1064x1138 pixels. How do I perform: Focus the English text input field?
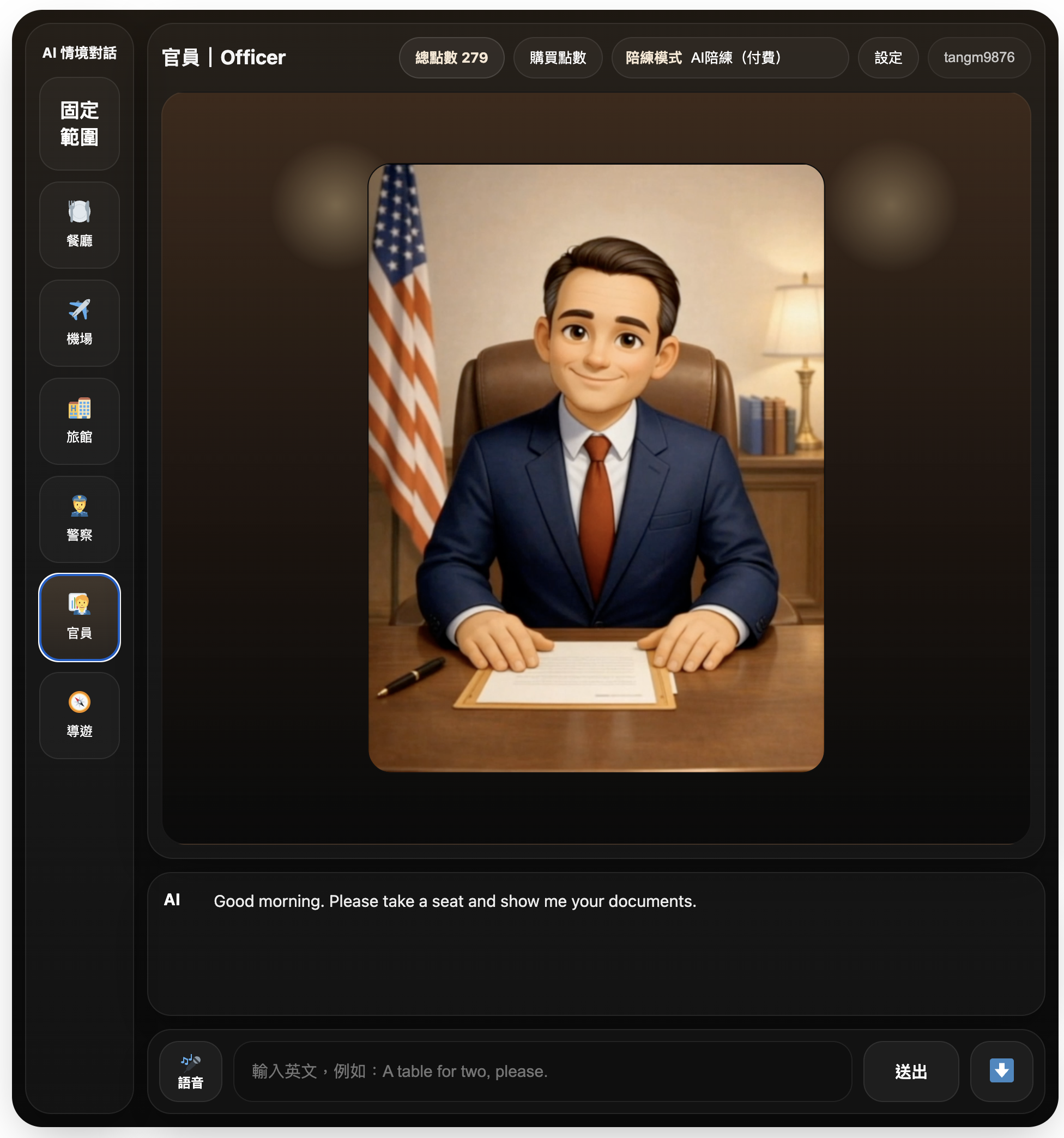pyautogui.click(x=542, y=1071)
